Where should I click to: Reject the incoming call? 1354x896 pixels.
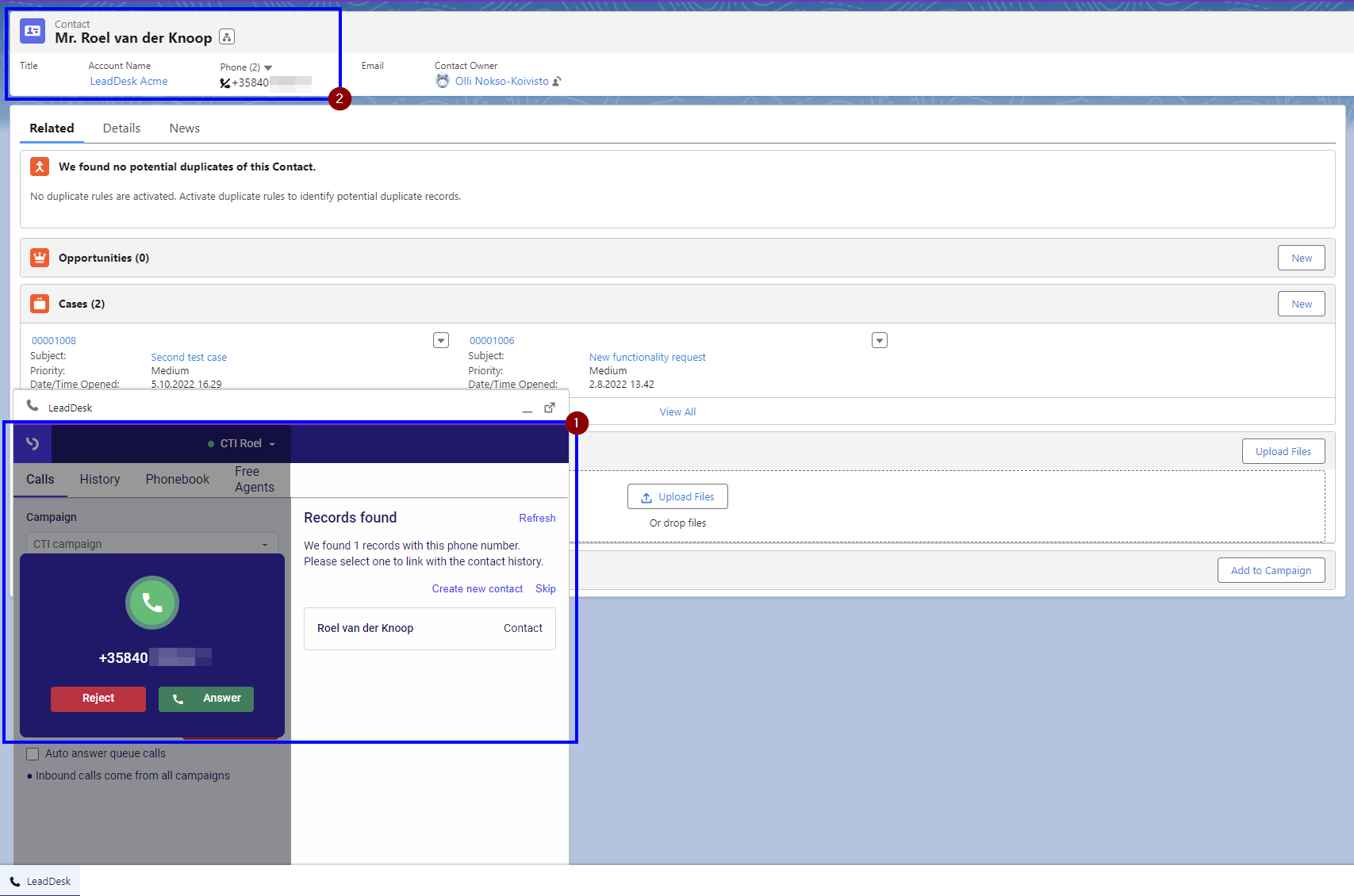coord(98,699)
